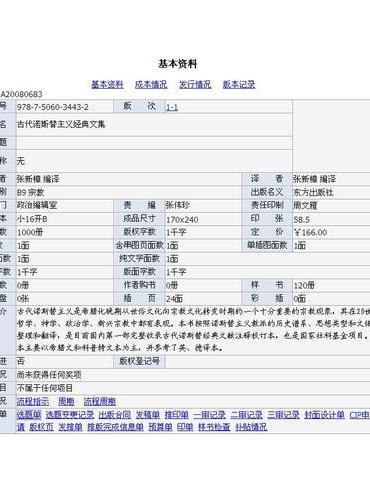This screenshot has height=500, width=370.
Task: Open the 选题单 form link
Action: [29, 415]
